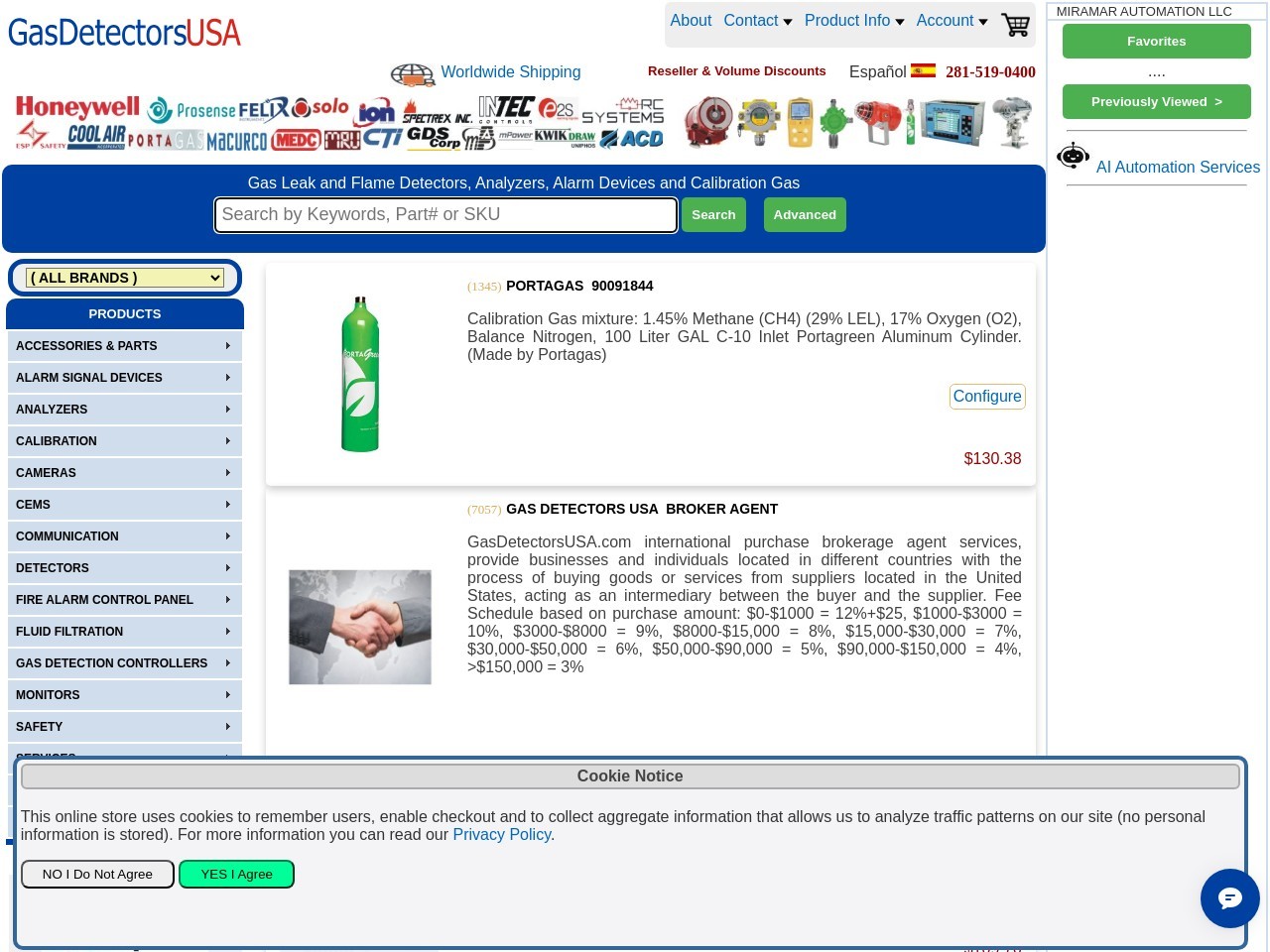Screen dimensions: 1270x952
Task: Expand the Contact menu
Action: pos(757,20)
